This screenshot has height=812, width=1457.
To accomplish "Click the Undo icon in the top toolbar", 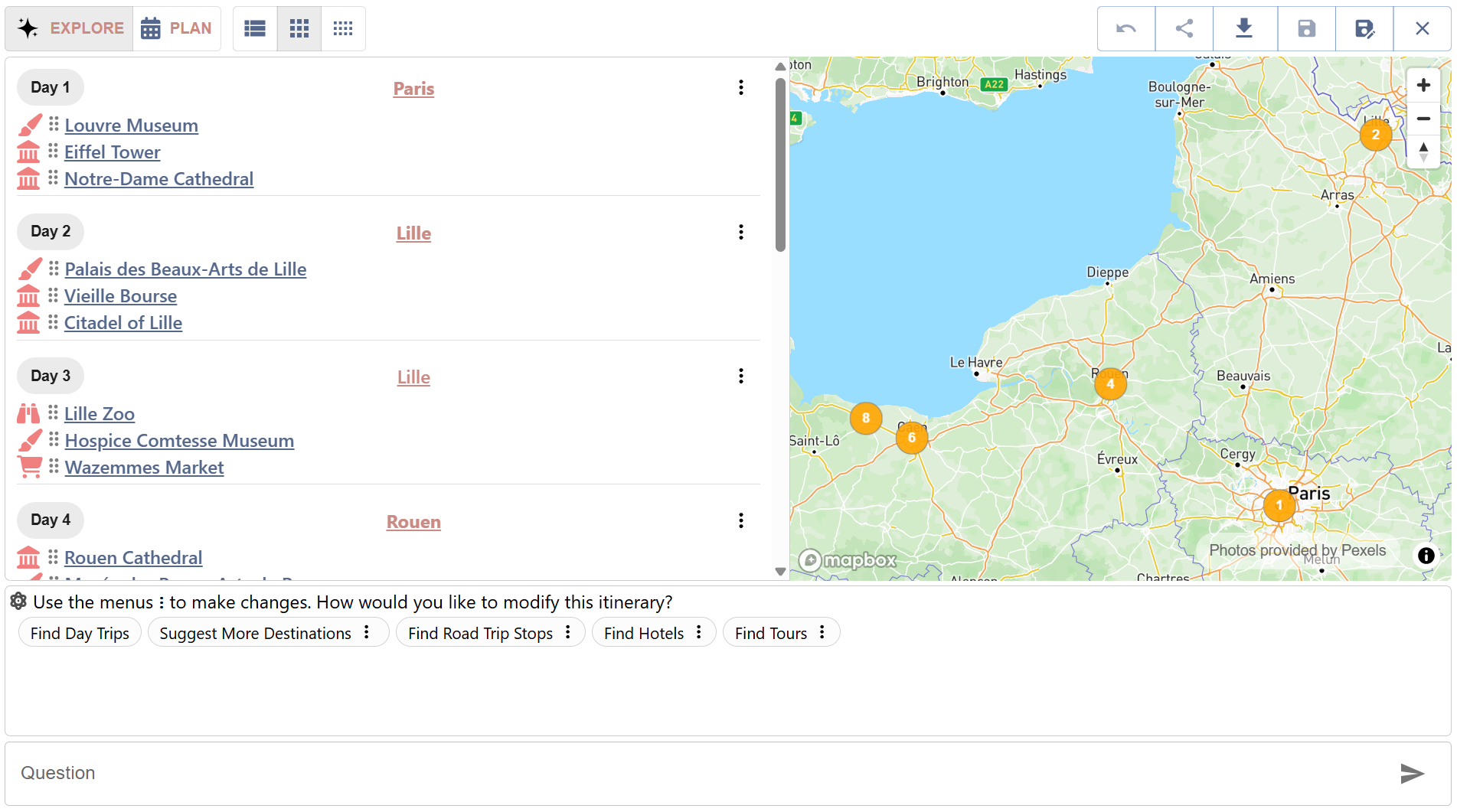I will tap(1125, 28).
